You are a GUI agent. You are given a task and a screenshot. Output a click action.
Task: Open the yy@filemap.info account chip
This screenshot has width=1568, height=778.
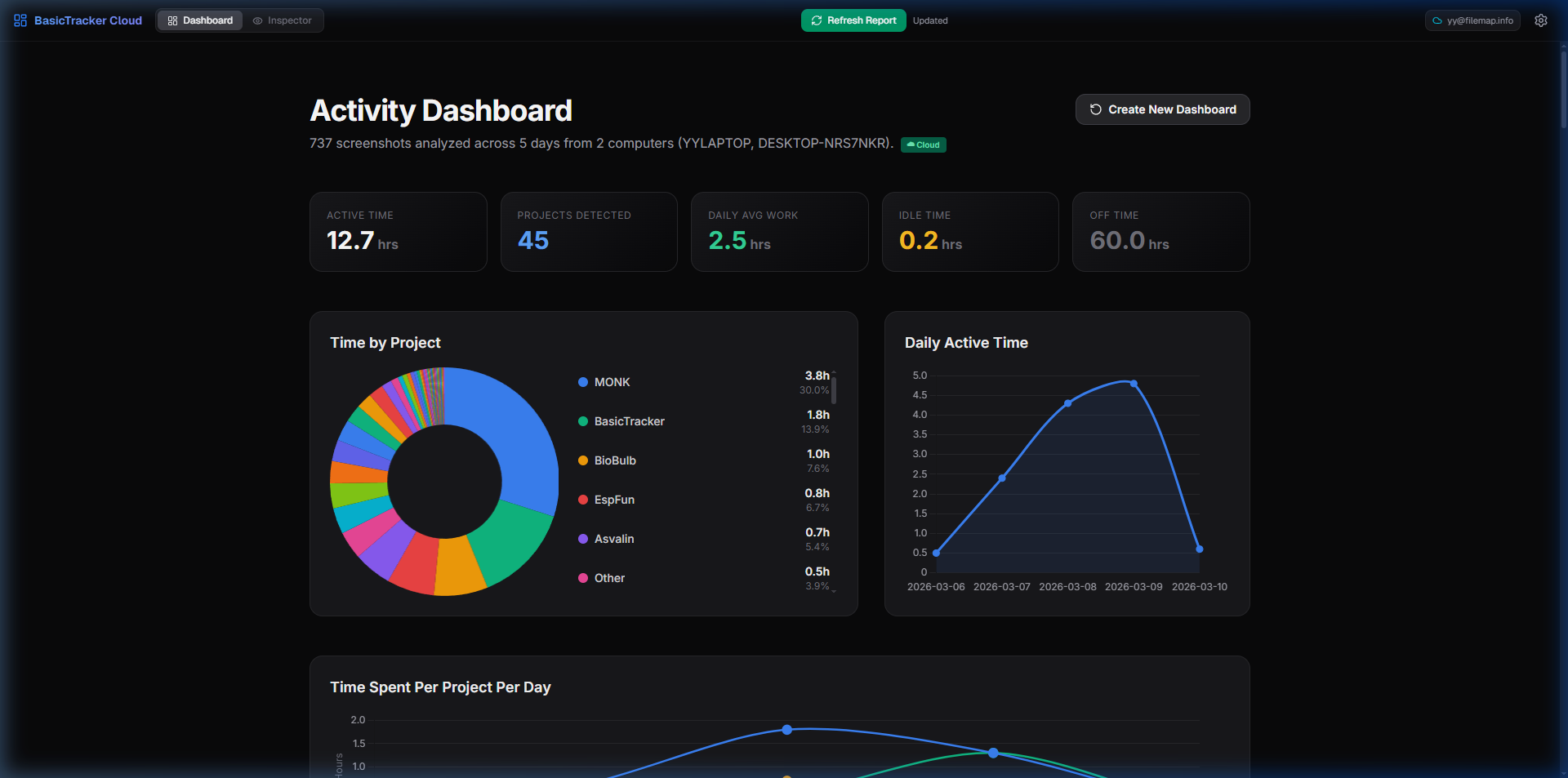tap(1472, 20)
